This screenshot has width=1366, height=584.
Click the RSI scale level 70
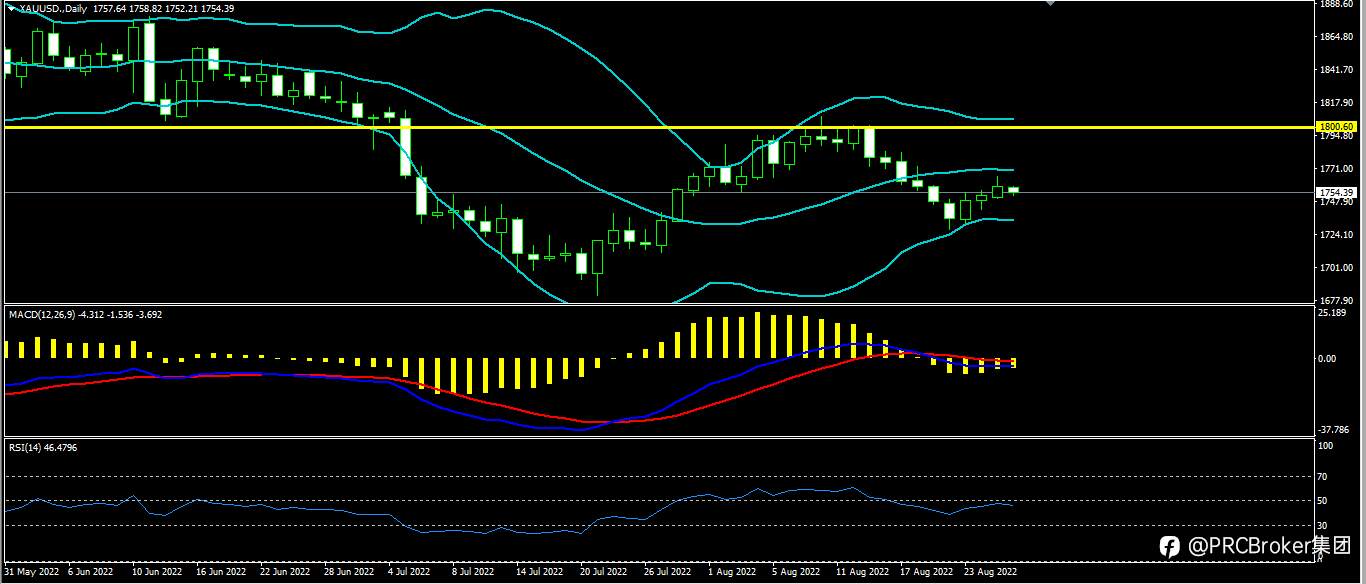coord(1324,477)
